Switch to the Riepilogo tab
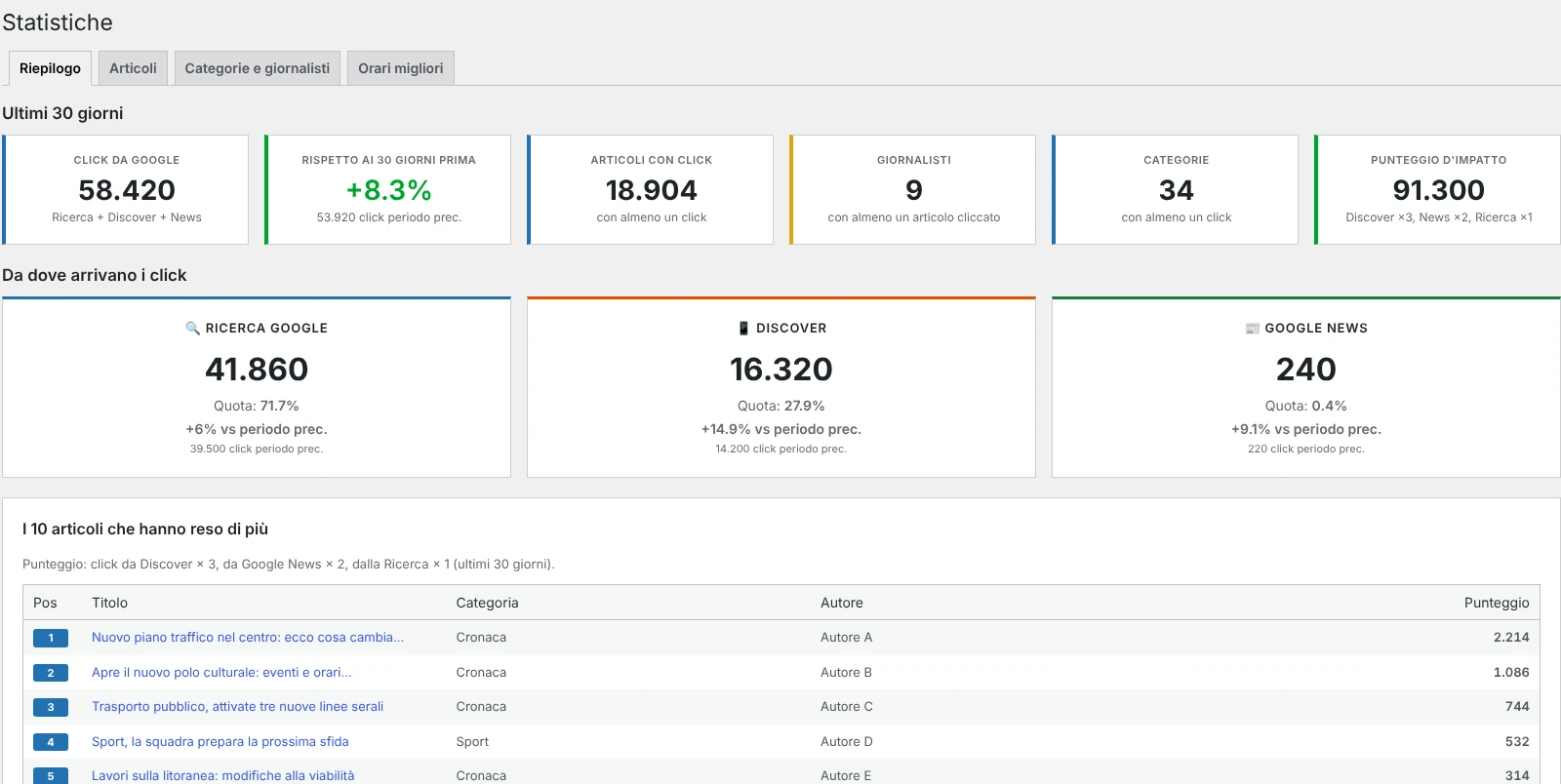This screenshot has width=1561, height=784. [x=50, y=68]
